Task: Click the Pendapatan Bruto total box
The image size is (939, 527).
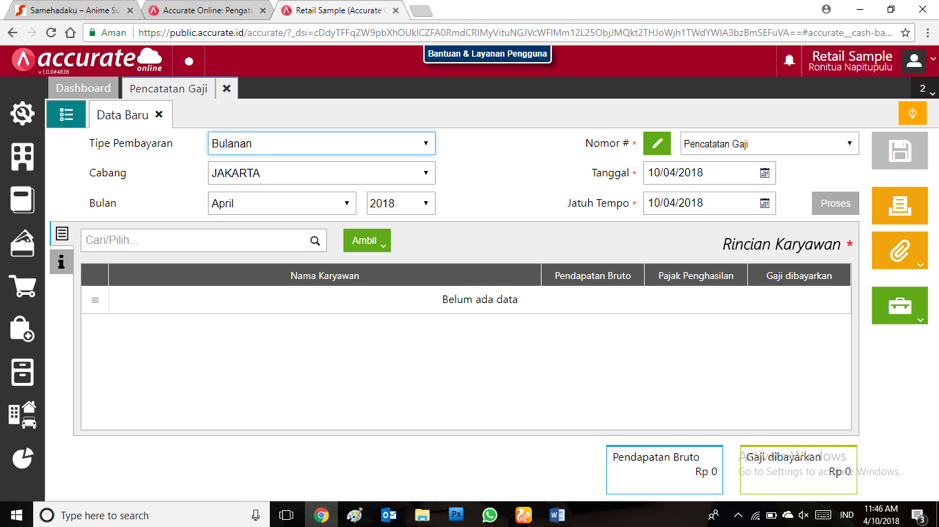Action: tap(664, 470)
